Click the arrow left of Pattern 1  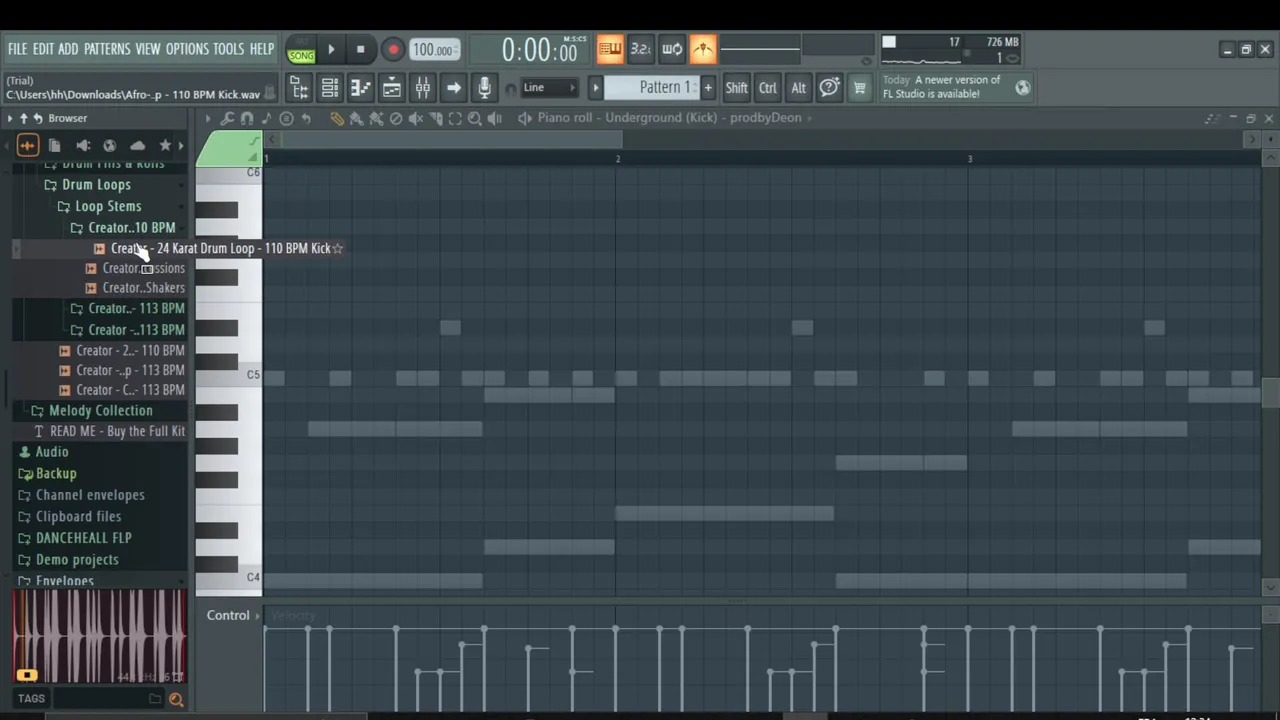pos(596,88)
